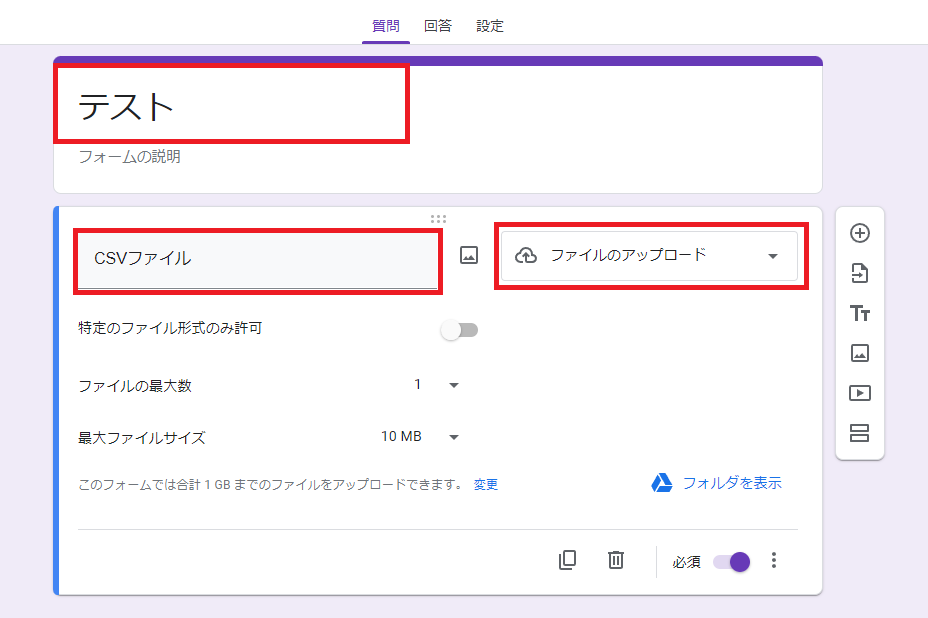The image size is (928, 618).
Task: Add a title and description using the Tt icon
Action: click(x=858, y=313)
